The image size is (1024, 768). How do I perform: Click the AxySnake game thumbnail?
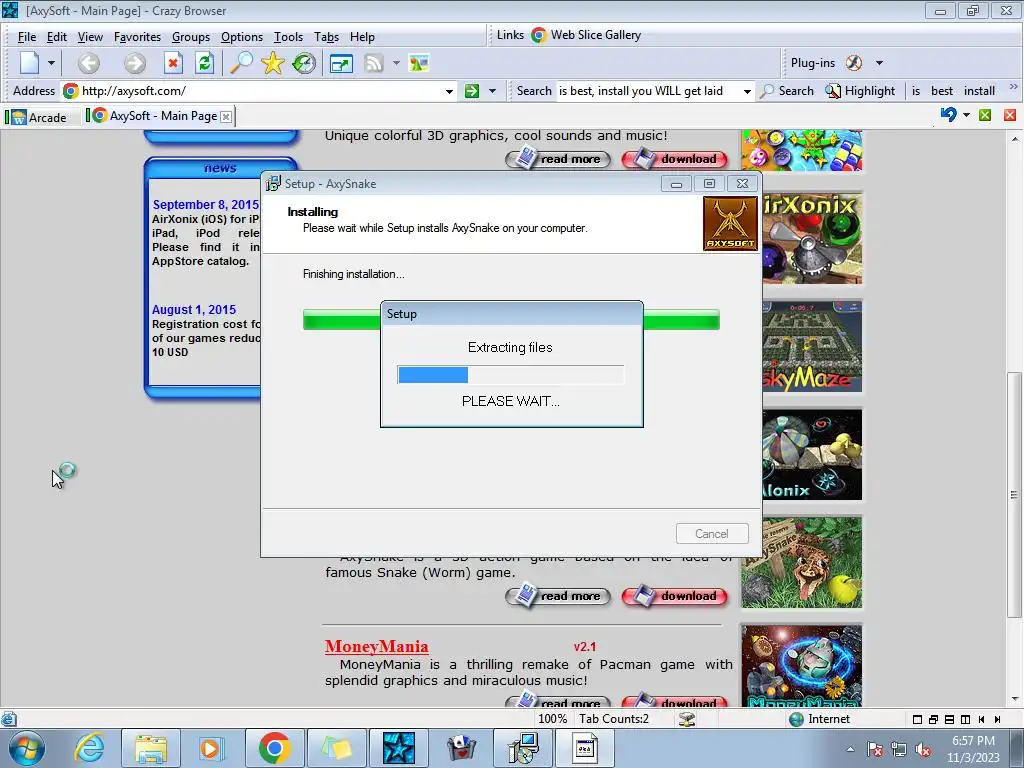[802, 562]
